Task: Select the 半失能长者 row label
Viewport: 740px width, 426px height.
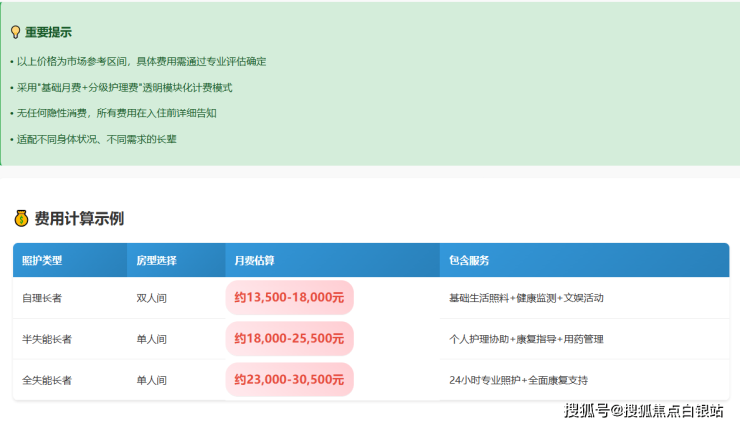Action: (47, 339)
